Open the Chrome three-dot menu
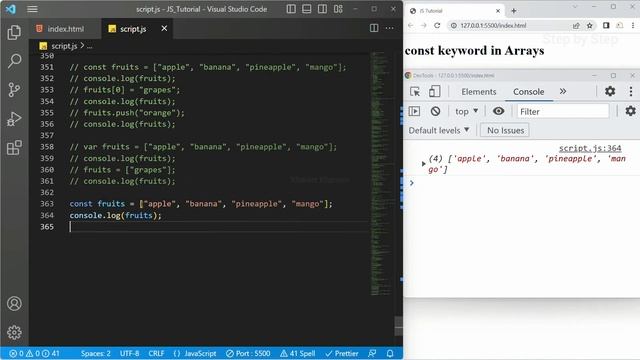This screenshot has height=360, width=640. click(x=633, y=25)
